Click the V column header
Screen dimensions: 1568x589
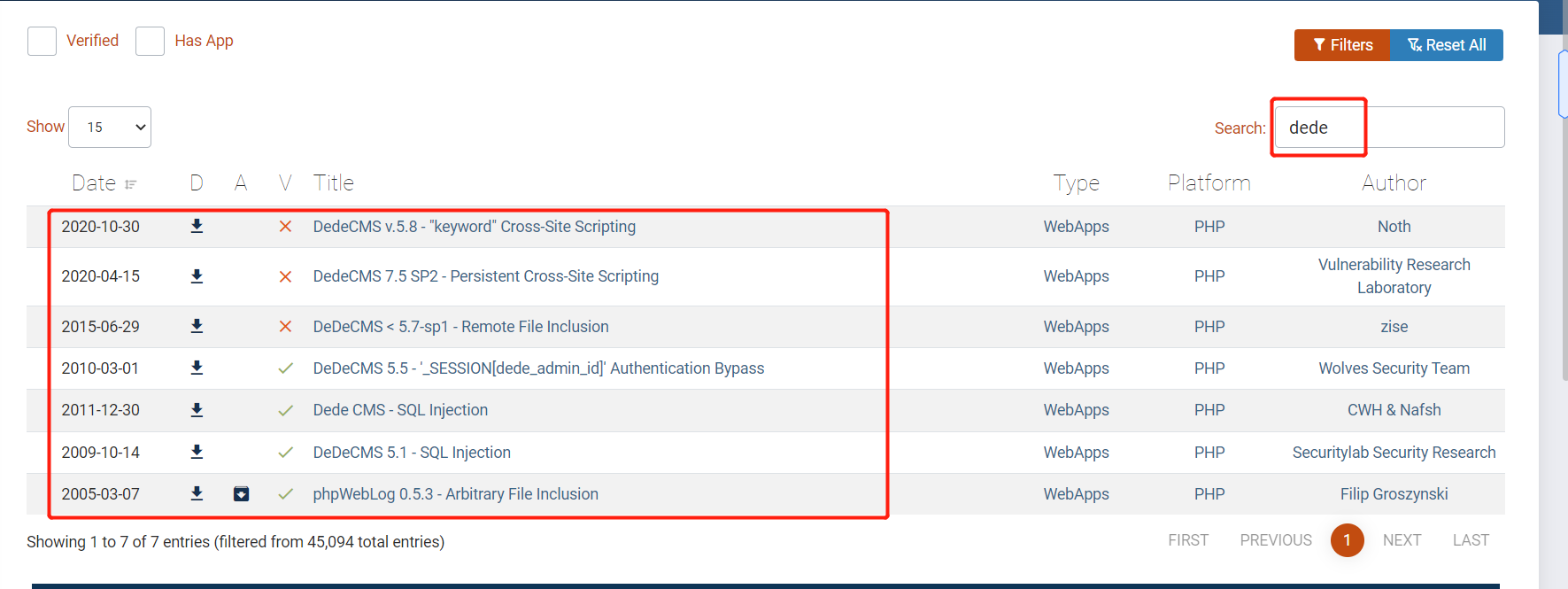[285, 183]
